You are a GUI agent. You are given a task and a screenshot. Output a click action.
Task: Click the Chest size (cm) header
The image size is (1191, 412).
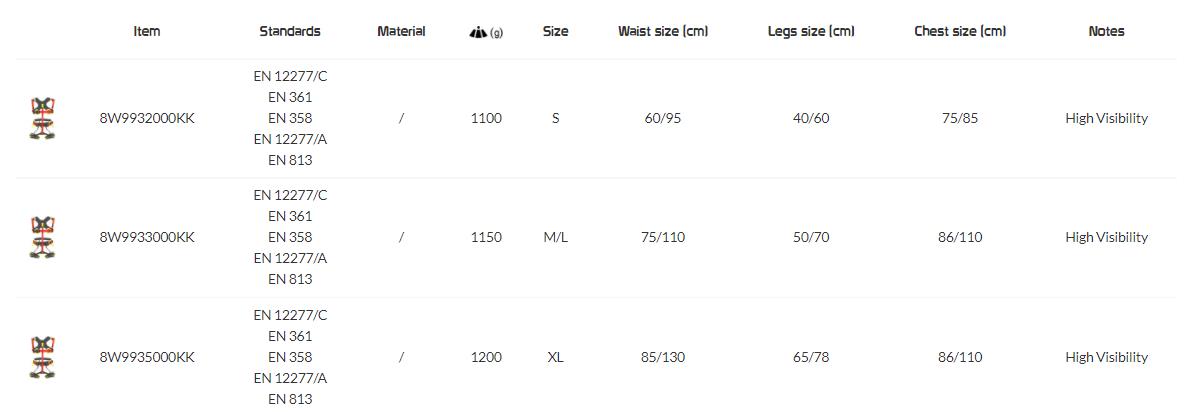pos(960,31)
